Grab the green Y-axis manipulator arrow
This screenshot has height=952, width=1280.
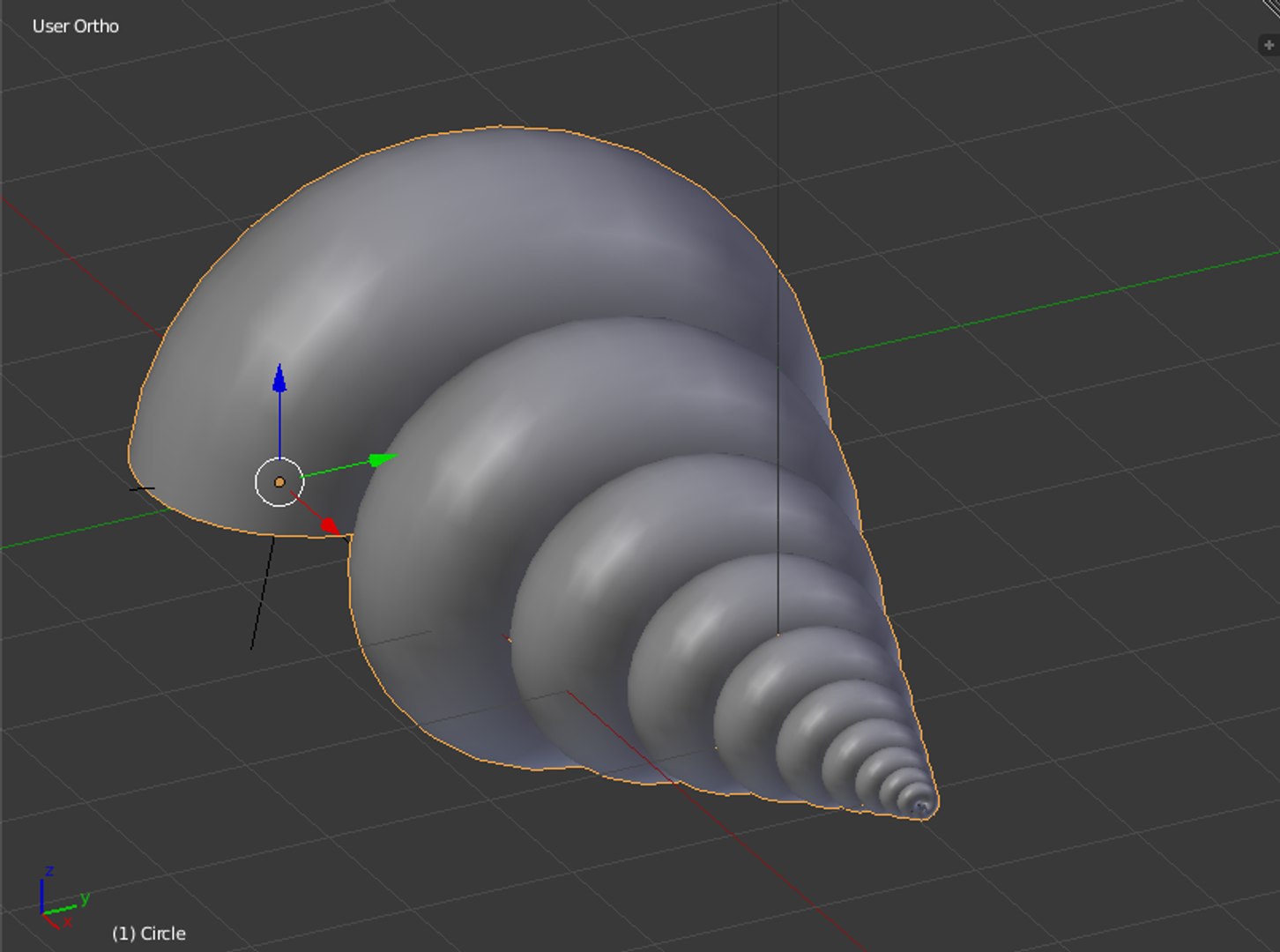tap(383, 459)
